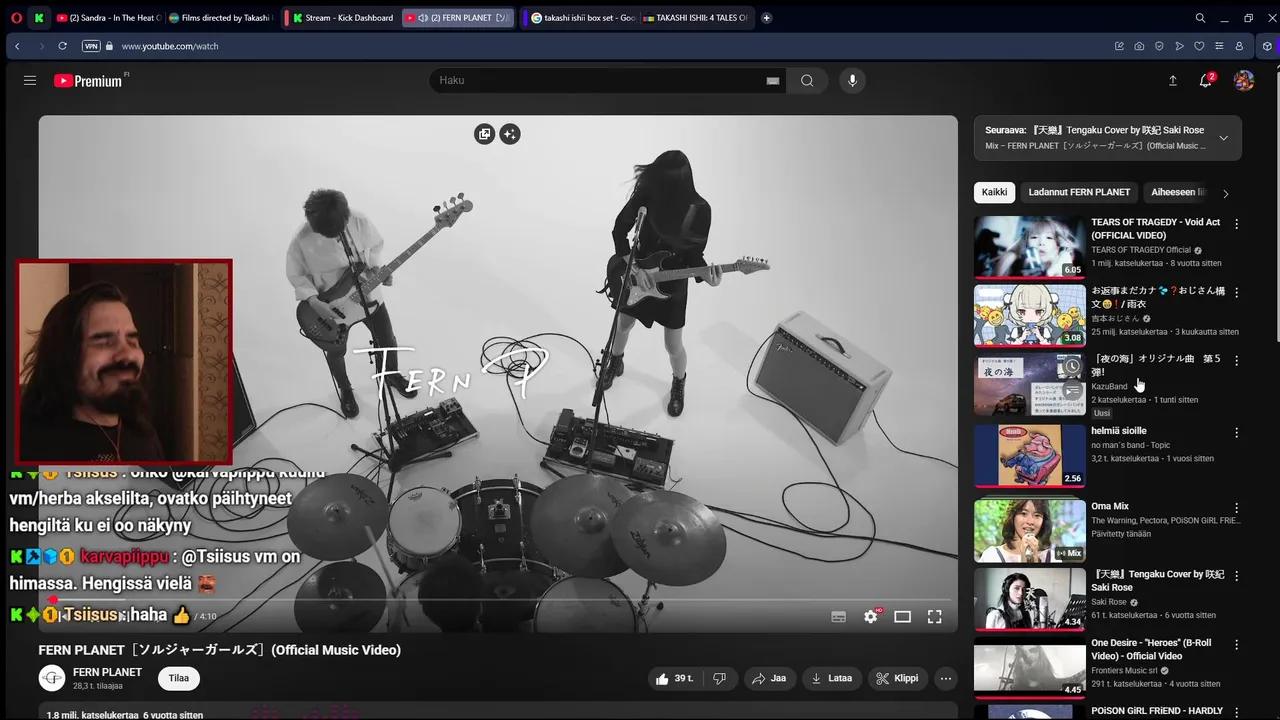Open options for helmiä sioille video
Screen dimensions: 1280x720
[x=1236, y=433]
